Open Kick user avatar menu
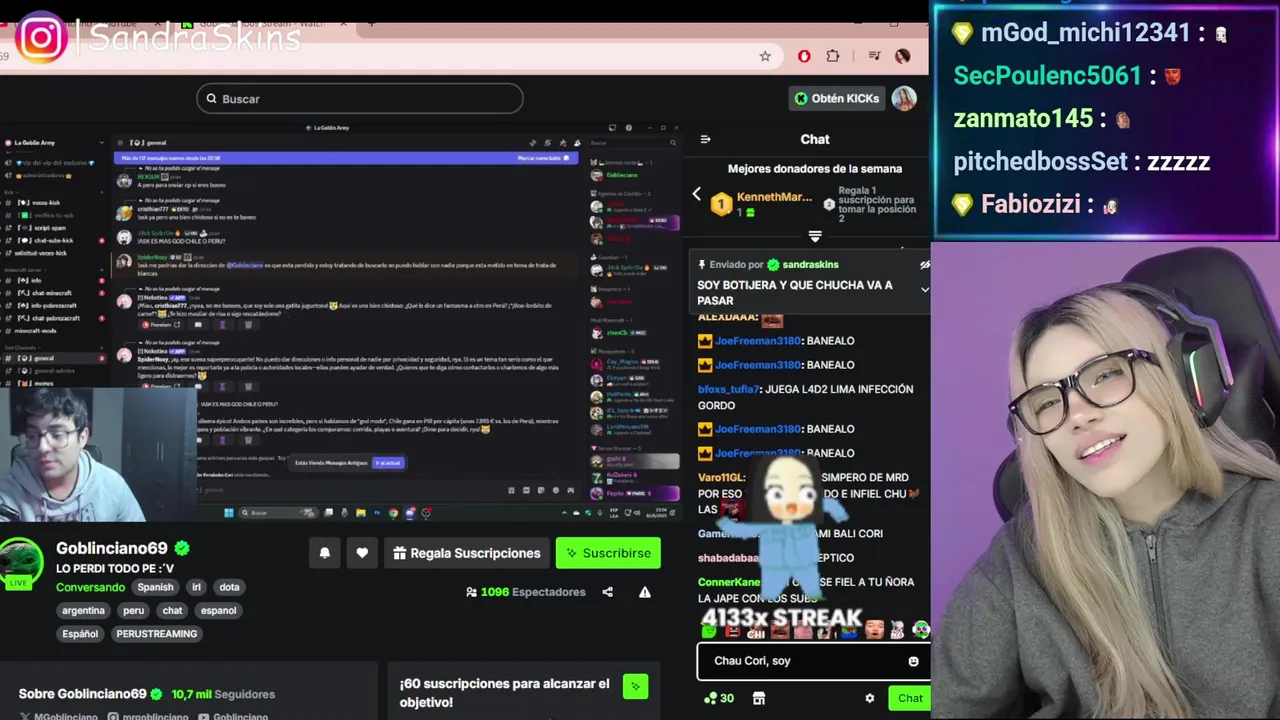This screenshot has width=1280, height=720. [904, 98]
